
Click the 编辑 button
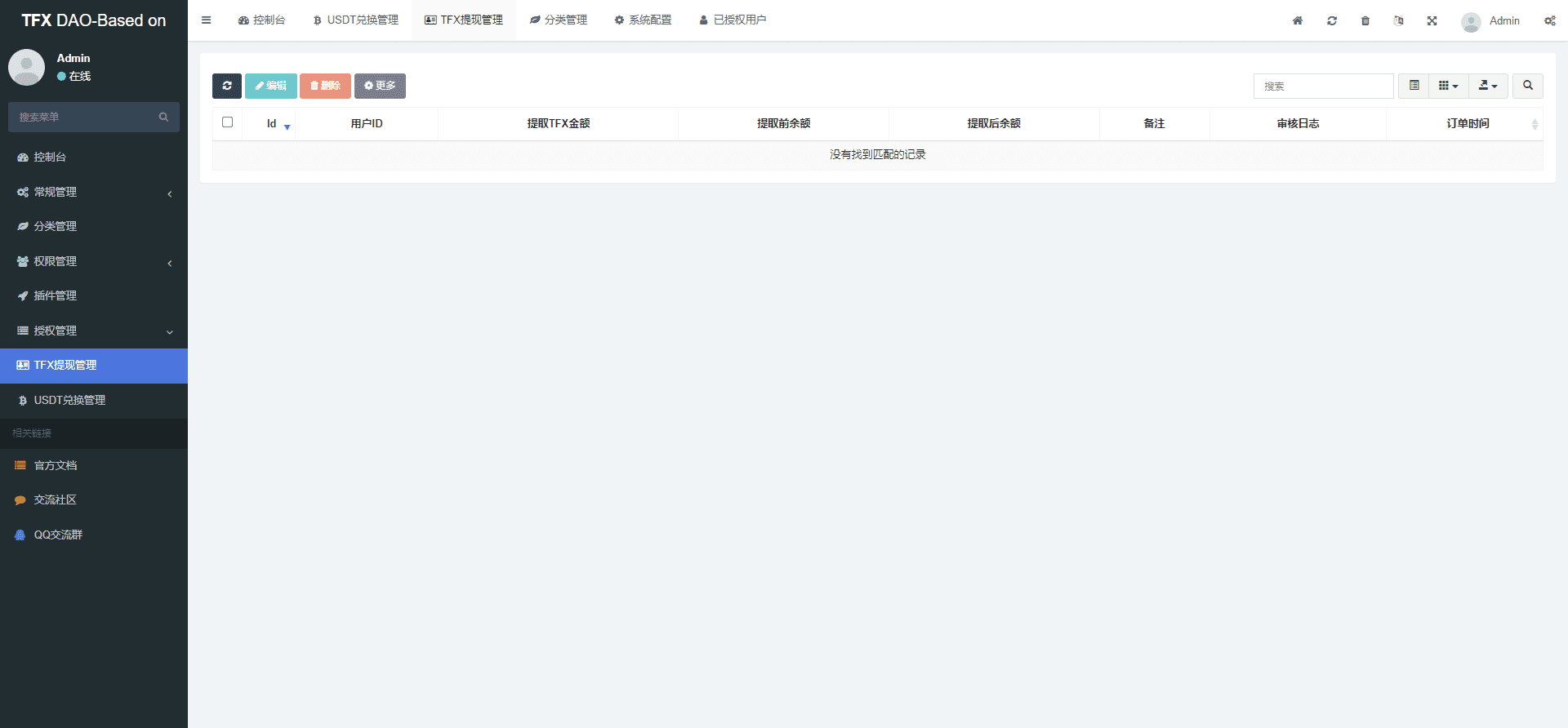pyautogui.click(x=270, y=86)
